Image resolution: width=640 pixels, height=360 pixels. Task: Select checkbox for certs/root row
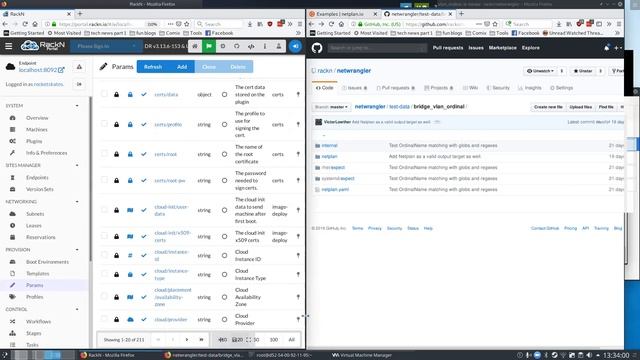click(x=104, y=154)
